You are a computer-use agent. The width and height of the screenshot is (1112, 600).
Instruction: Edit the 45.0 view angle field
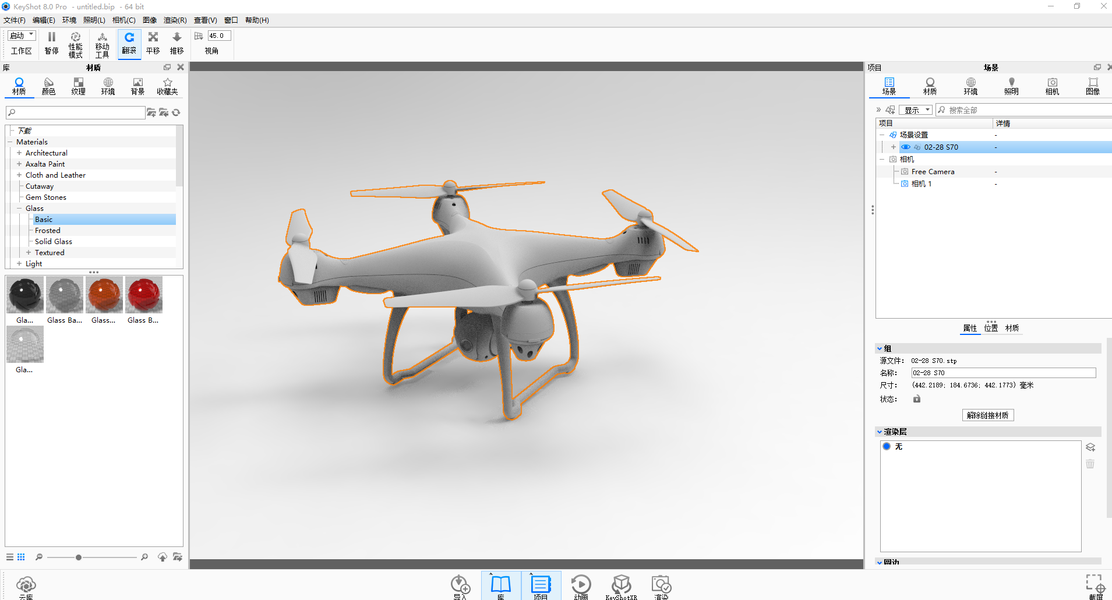tap(219, 35)
